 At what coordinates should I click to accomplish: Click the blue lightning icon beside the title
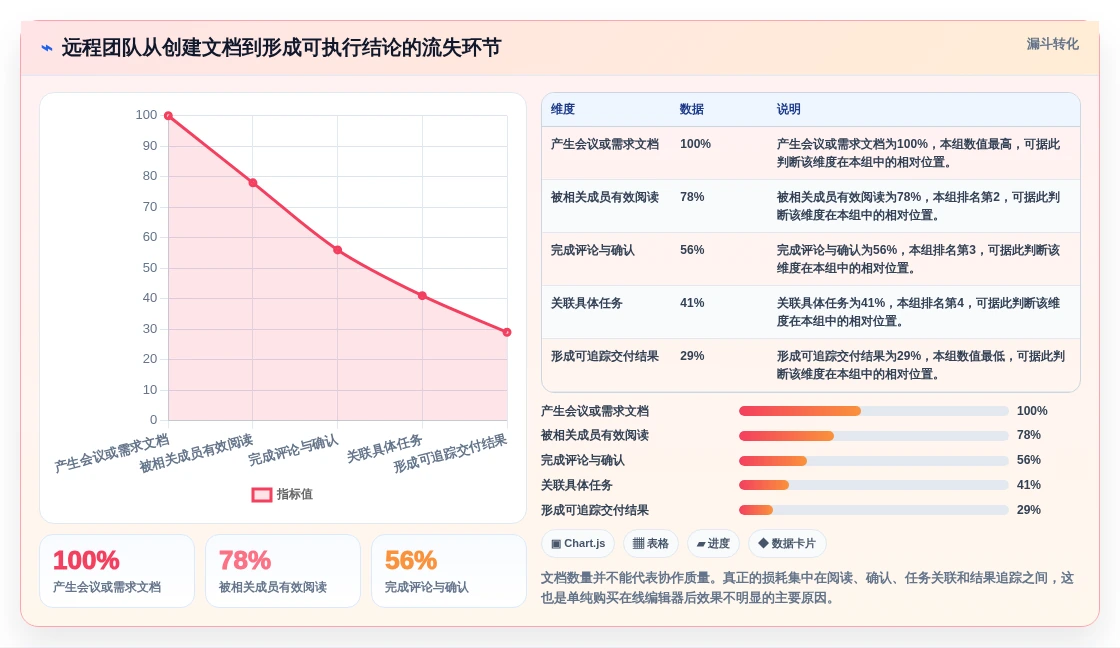pyautogui.click(x=46, y=48)
